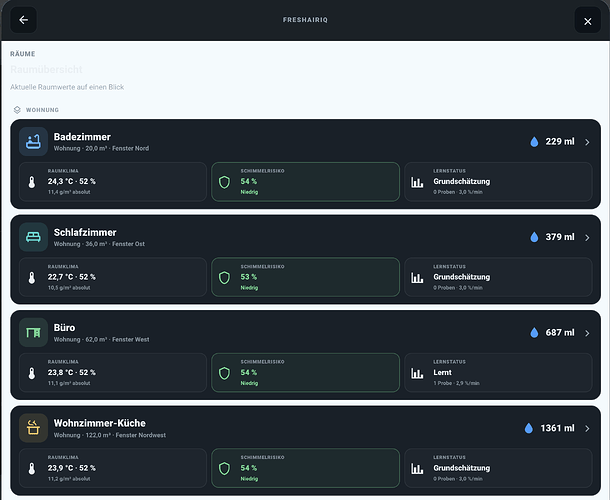Screen dimensions: 610x500
Task: Click 'Fenster Nord' subtitle text in Badezimmer
Action: (x=130, y=148)
